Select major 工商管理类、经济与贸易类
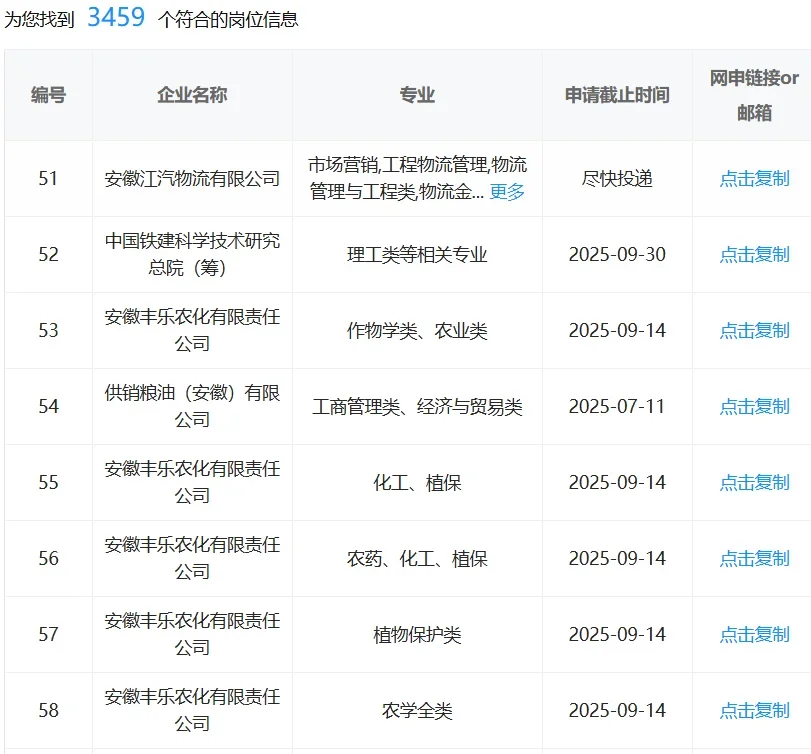Viewport: 811px width, 754px height. 417,406
